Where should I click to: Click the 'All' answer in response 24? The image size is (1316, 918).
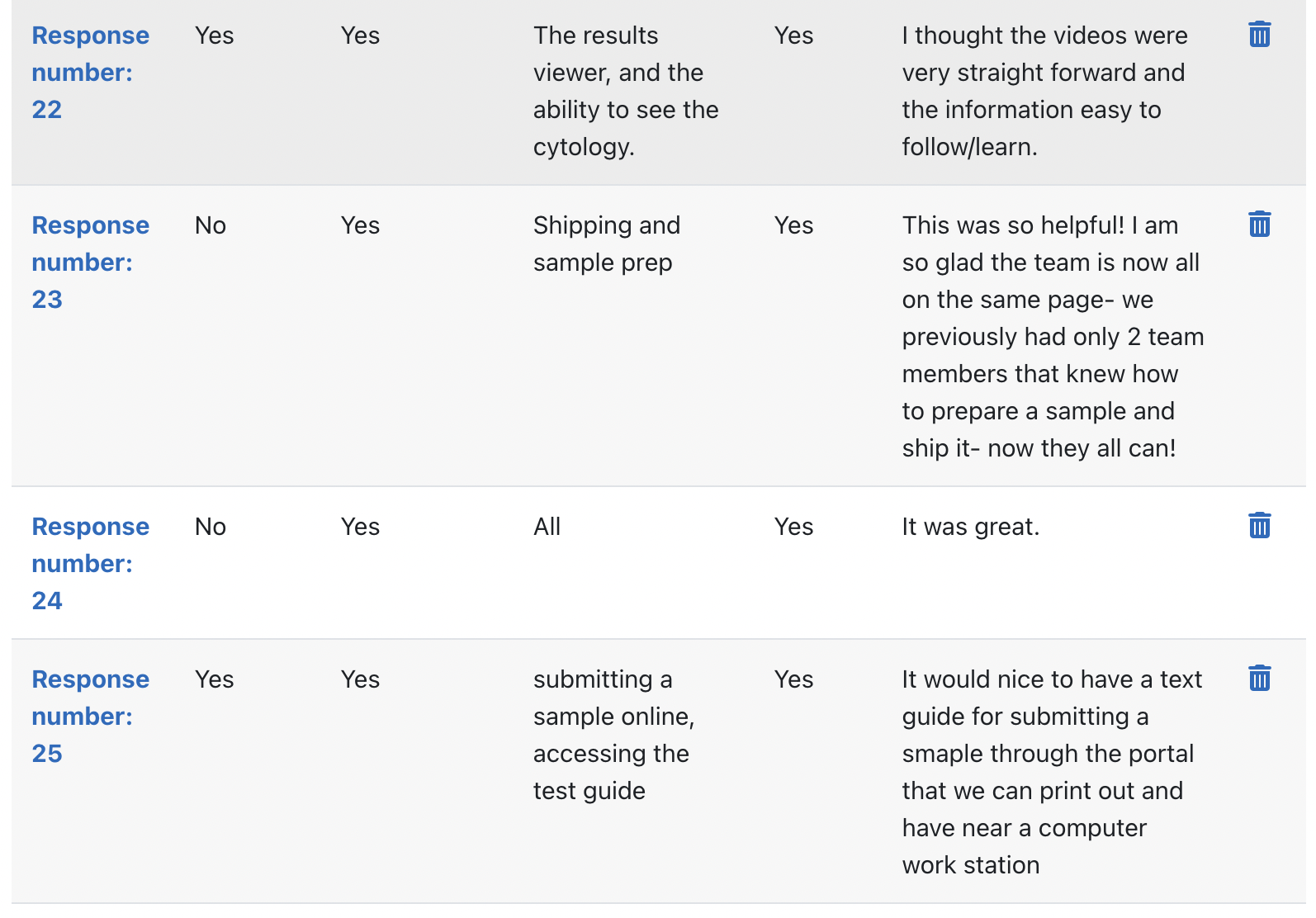point(547,527)
